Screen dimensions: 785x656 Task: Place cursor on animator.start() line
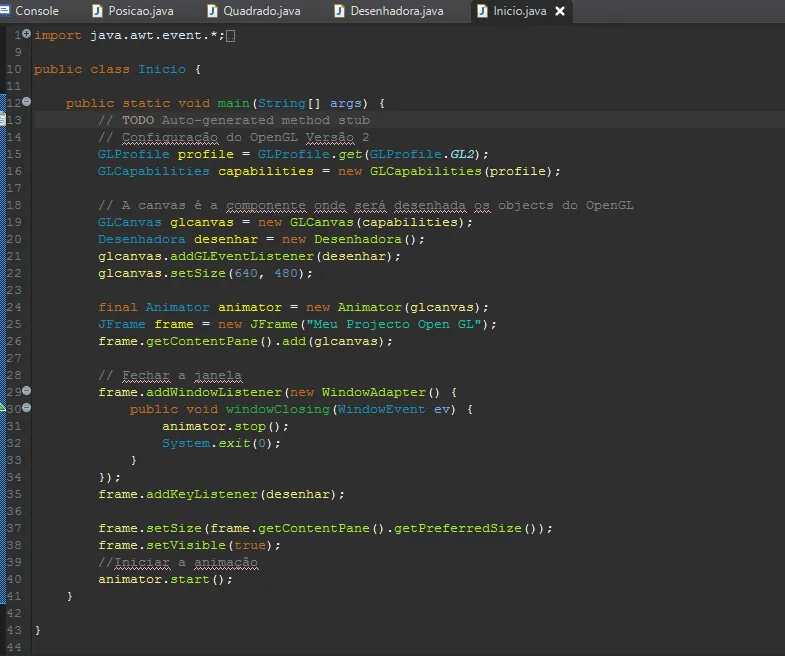click(x=165, y=579)
